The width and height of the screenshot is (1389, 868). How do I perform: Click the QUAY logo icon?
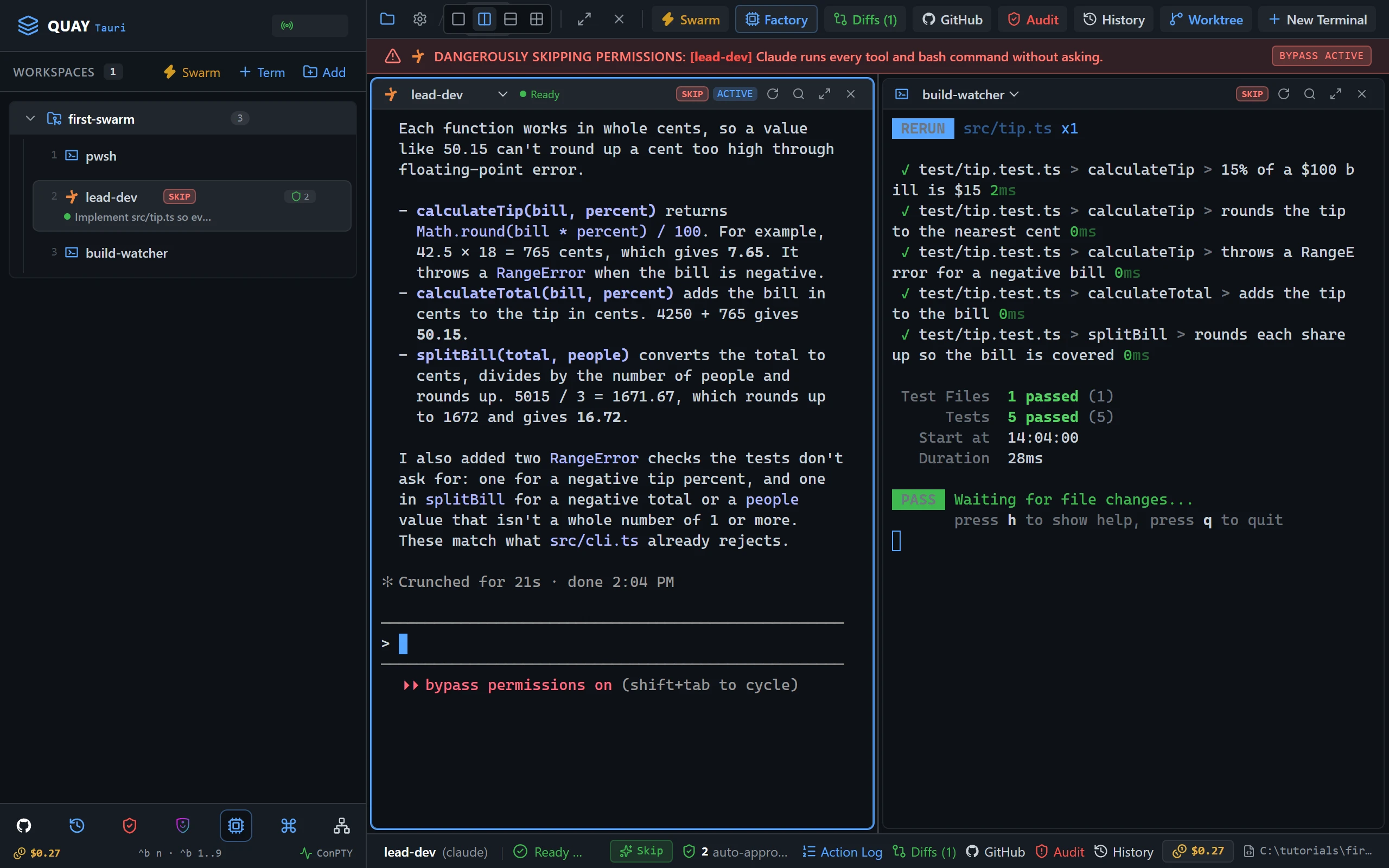click(28, 26)
